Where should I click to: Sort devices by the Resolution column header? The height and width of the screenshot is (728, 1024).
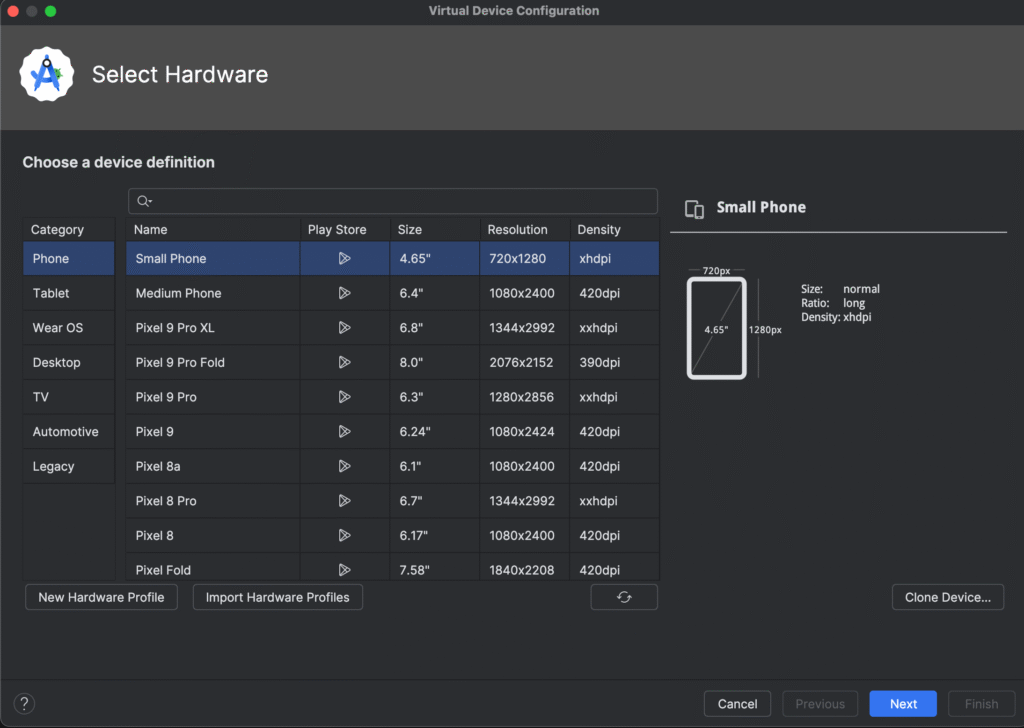tap(518, 230)
